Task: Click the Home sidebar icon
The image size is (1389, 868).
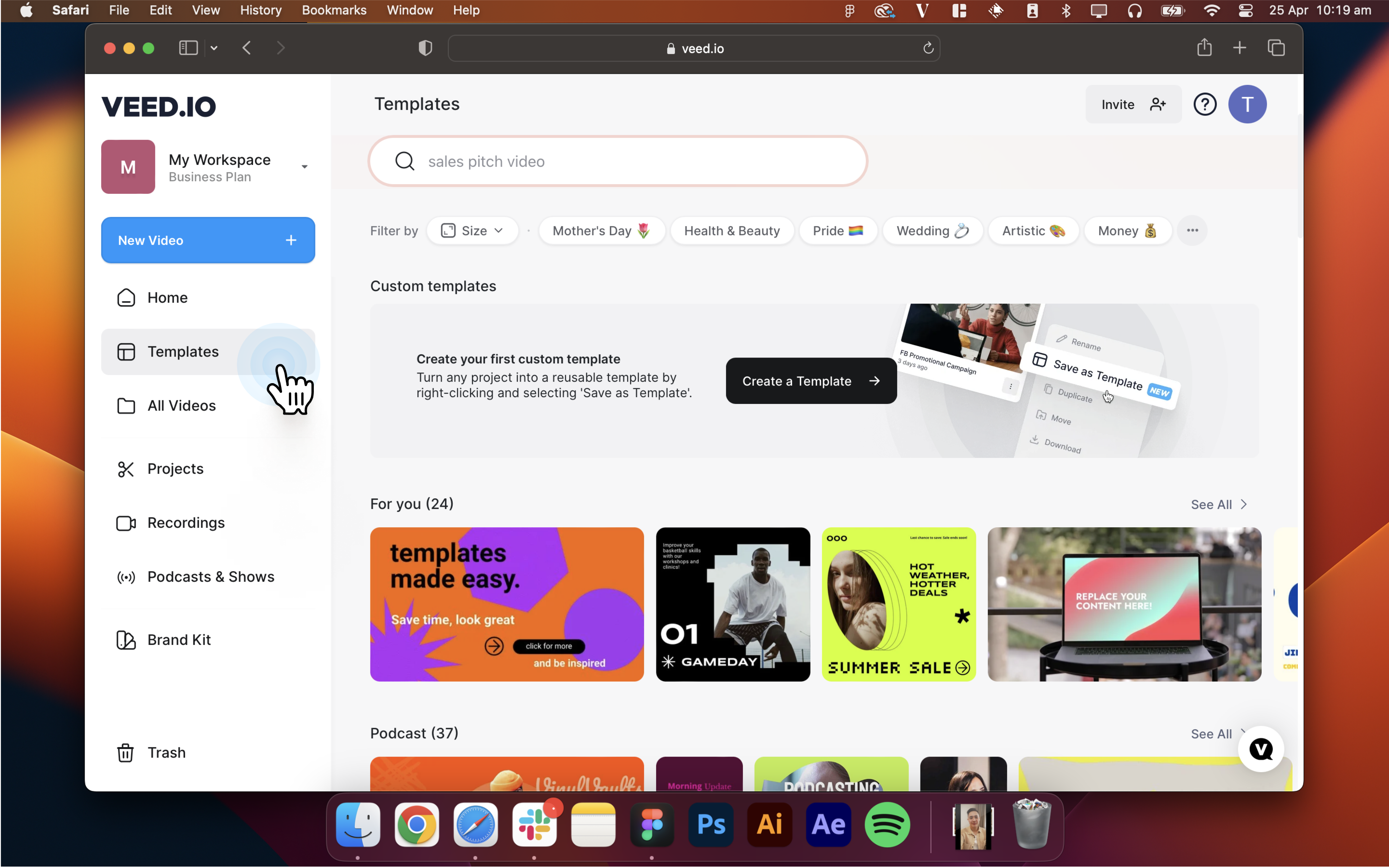Action: [126, 297]
